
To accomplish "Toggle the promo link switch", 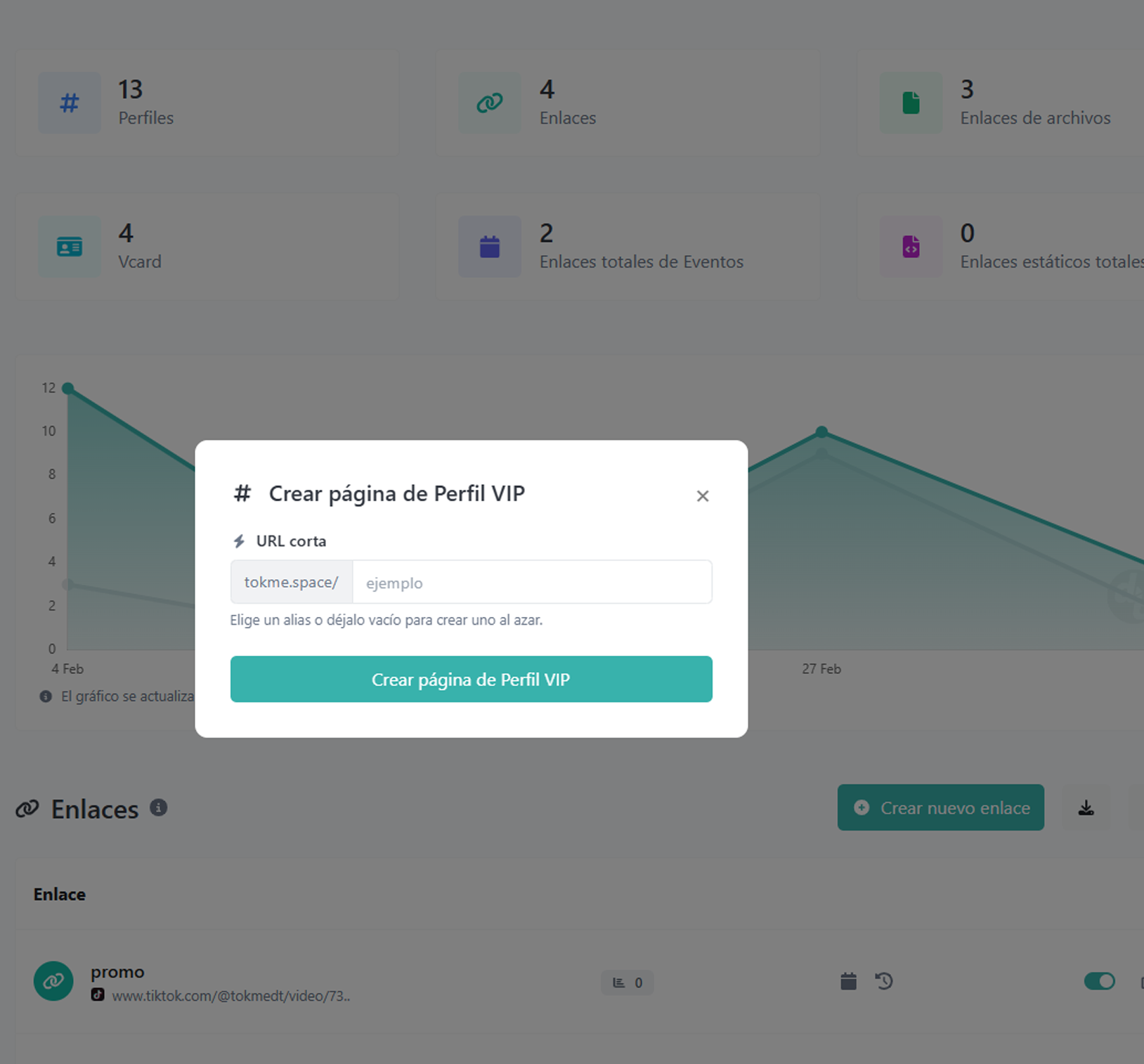I will 1099,980.
